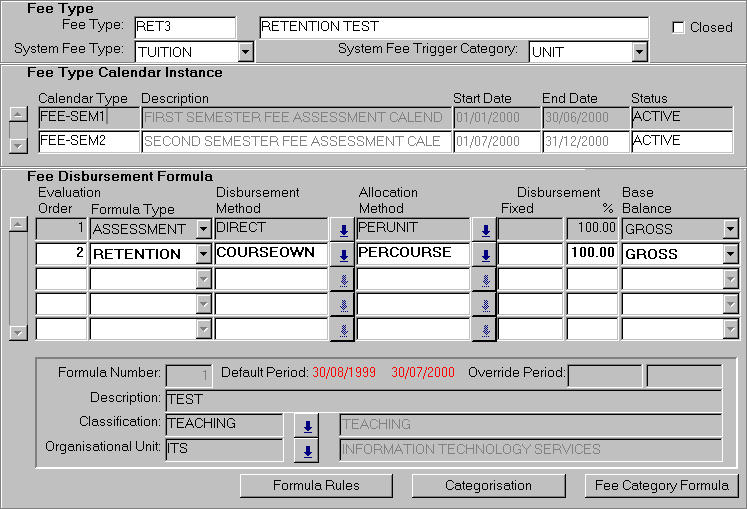Toggle the Closed checkbox

(678, 27)
